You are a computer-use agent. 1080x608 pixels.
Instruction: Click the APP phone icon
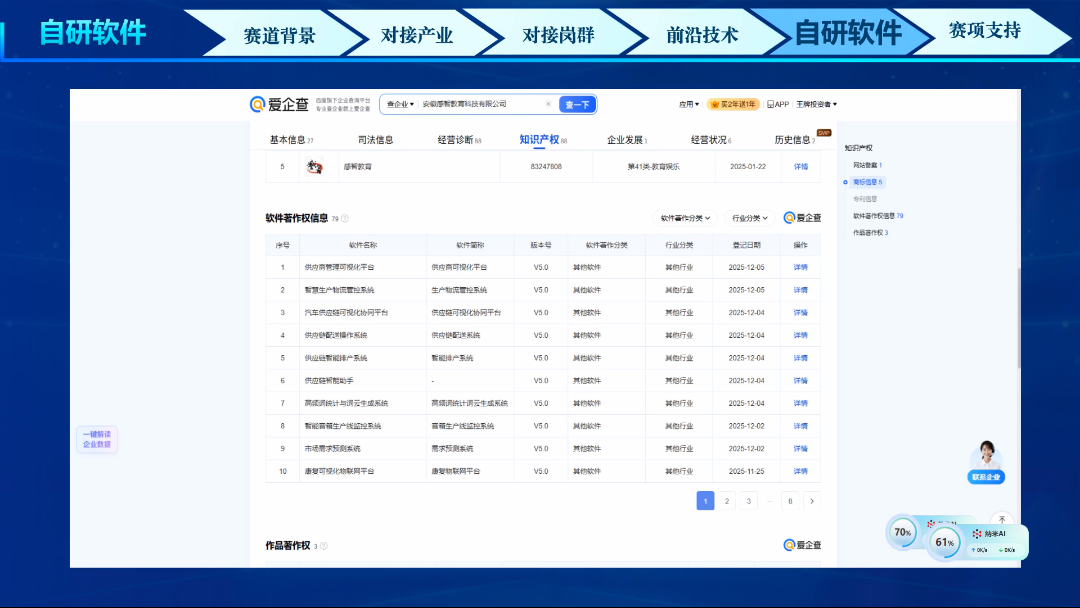(x=771, y=104)
